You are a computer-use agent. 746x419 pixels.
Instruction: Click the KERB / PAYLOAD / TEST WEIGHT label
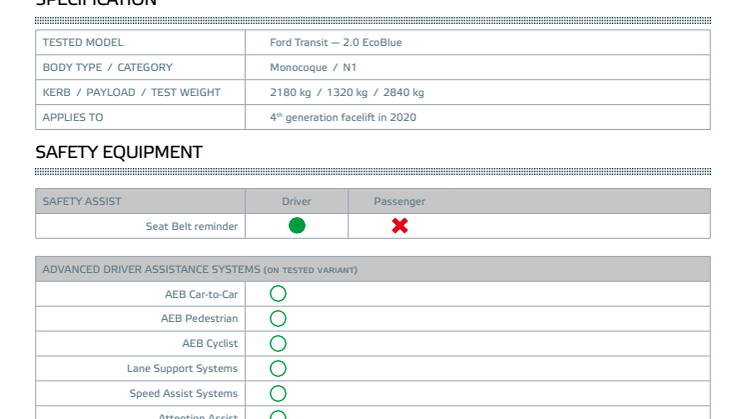[x=132, y=92]
